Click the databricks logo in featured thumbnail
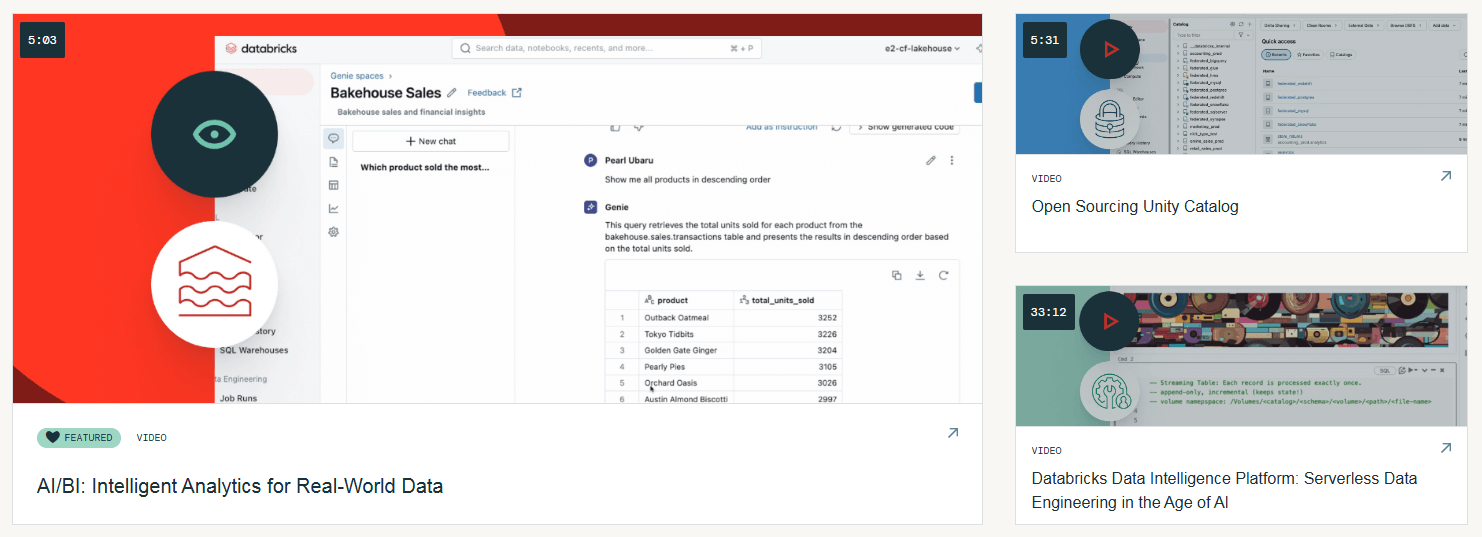 (x=261, y=48)
